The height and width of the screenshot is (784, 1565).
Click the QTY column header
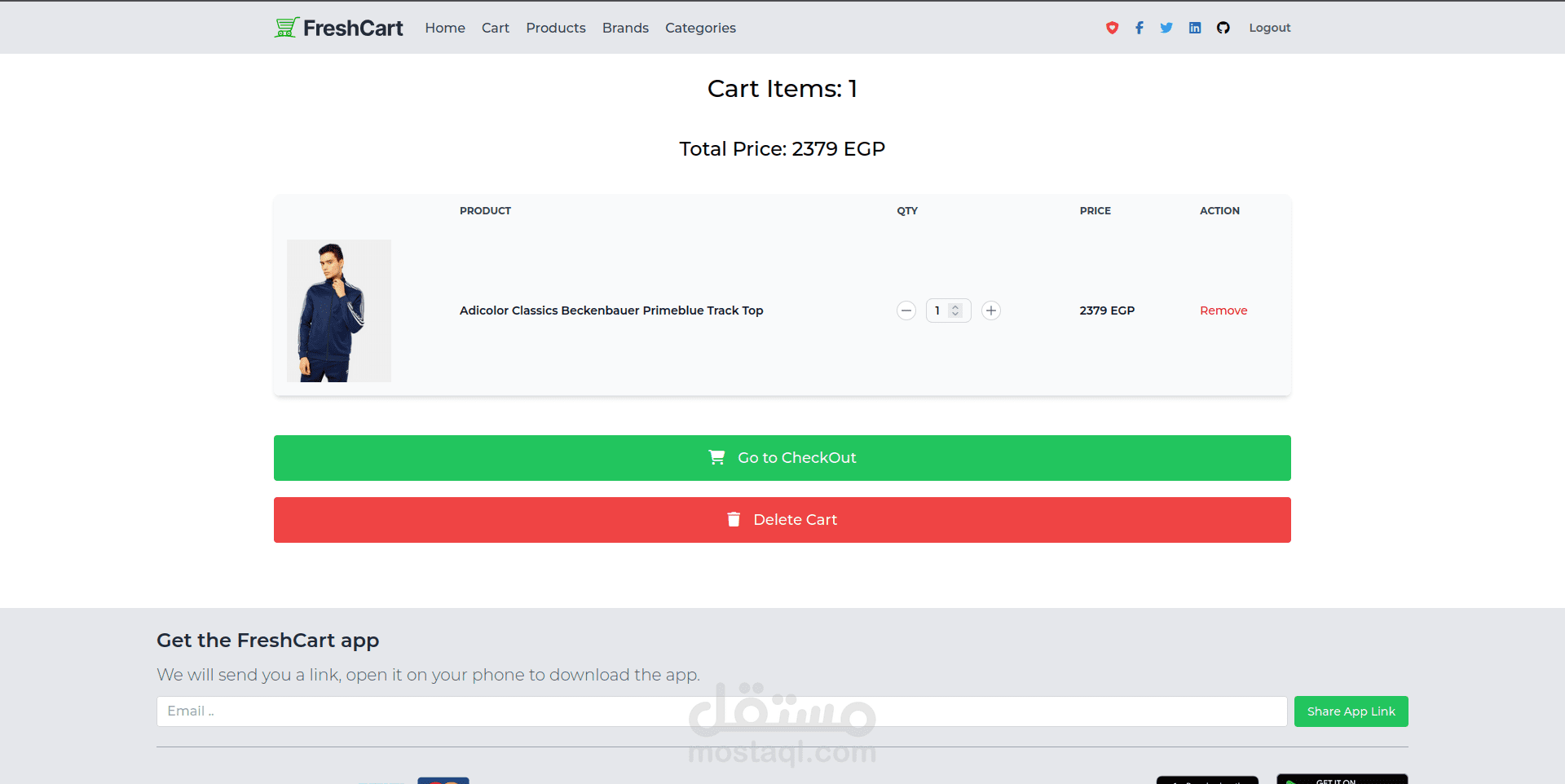907,210
